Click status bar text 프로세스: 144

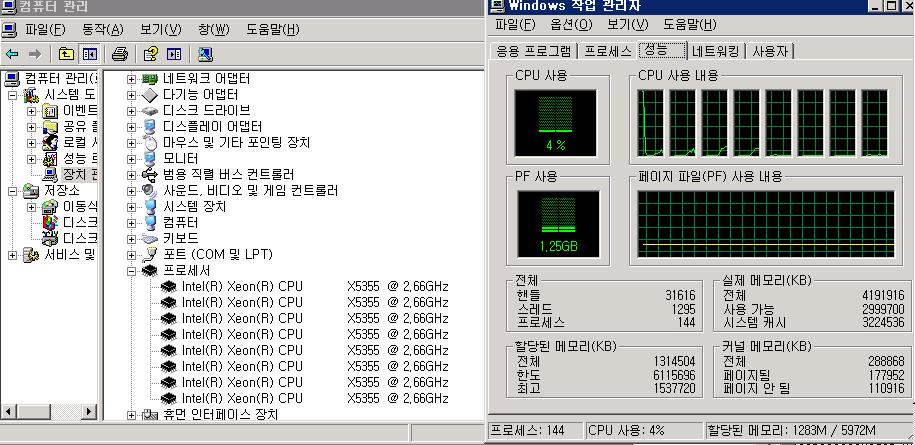click(528, 430)
